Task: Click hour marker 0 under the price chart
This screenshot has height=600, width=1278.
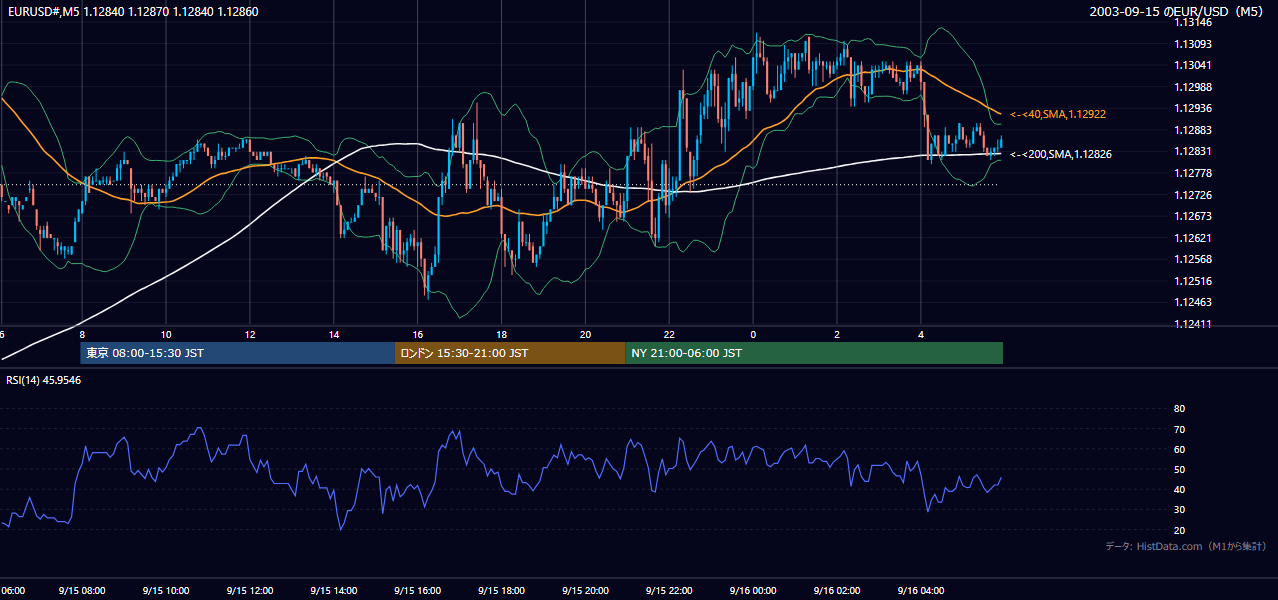Action: pyautogui.click(x=753, y=334)
